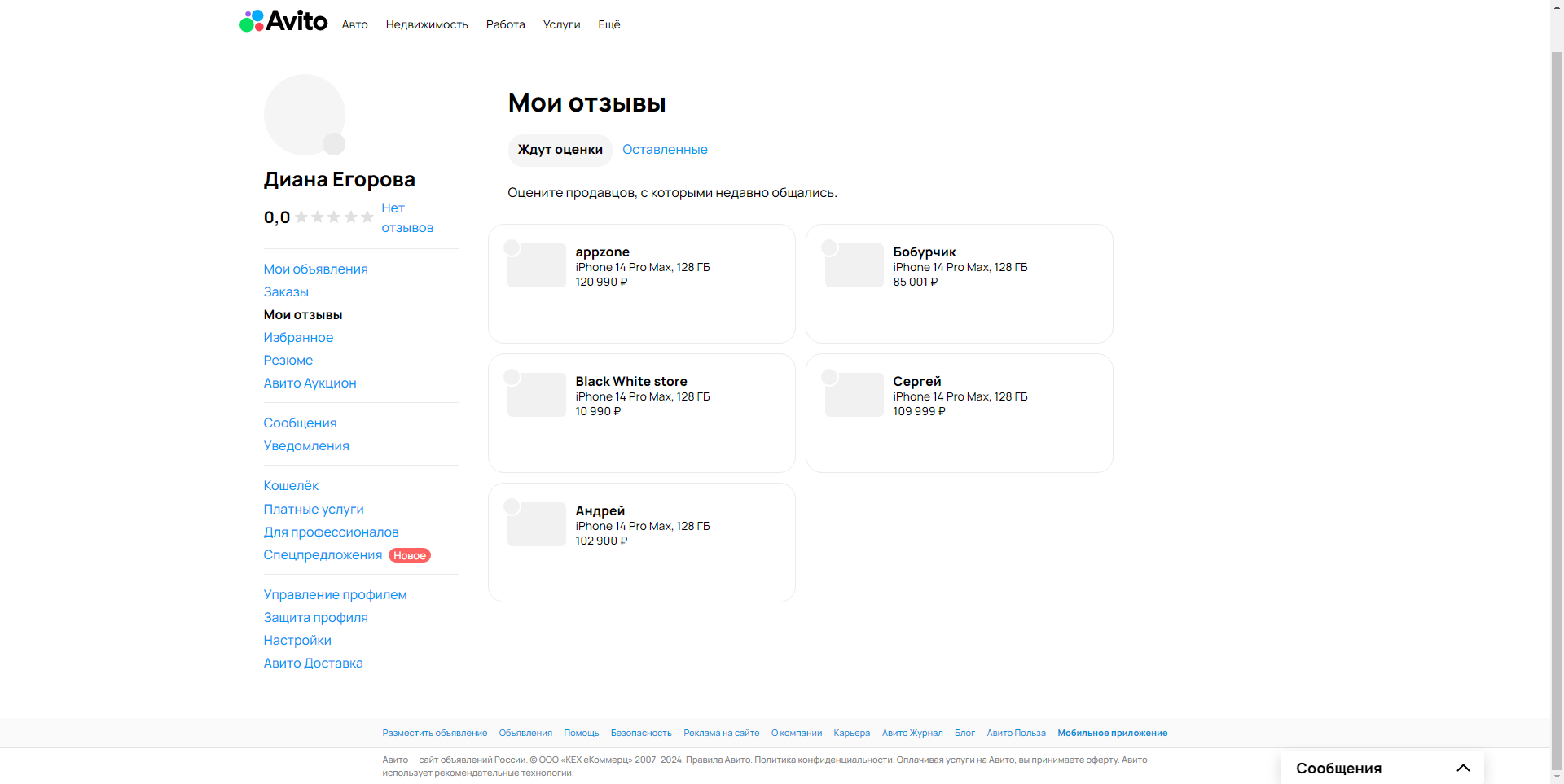Image resolution: width=1564 pixels, height=784 pixels.
Task: Open Безопасность footer link
Action: 641,734
